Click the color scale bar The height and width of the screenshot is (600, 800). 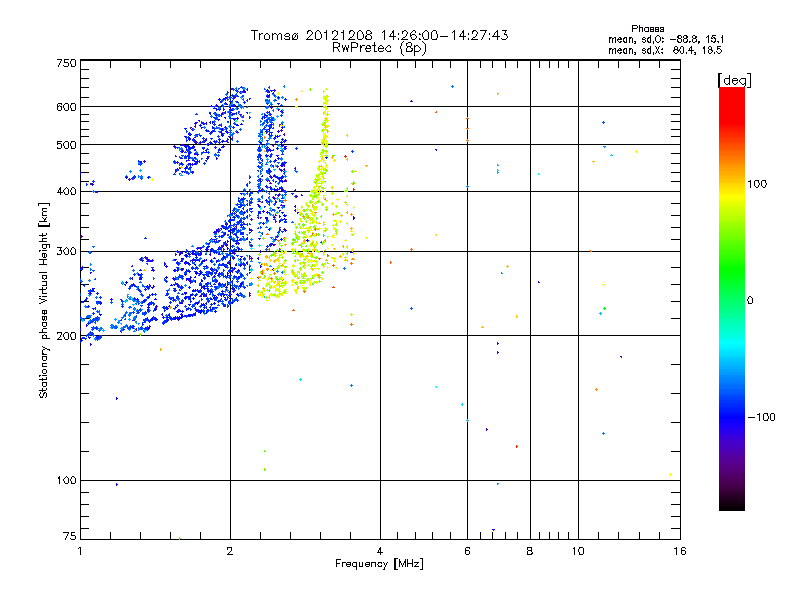point(732,298)
